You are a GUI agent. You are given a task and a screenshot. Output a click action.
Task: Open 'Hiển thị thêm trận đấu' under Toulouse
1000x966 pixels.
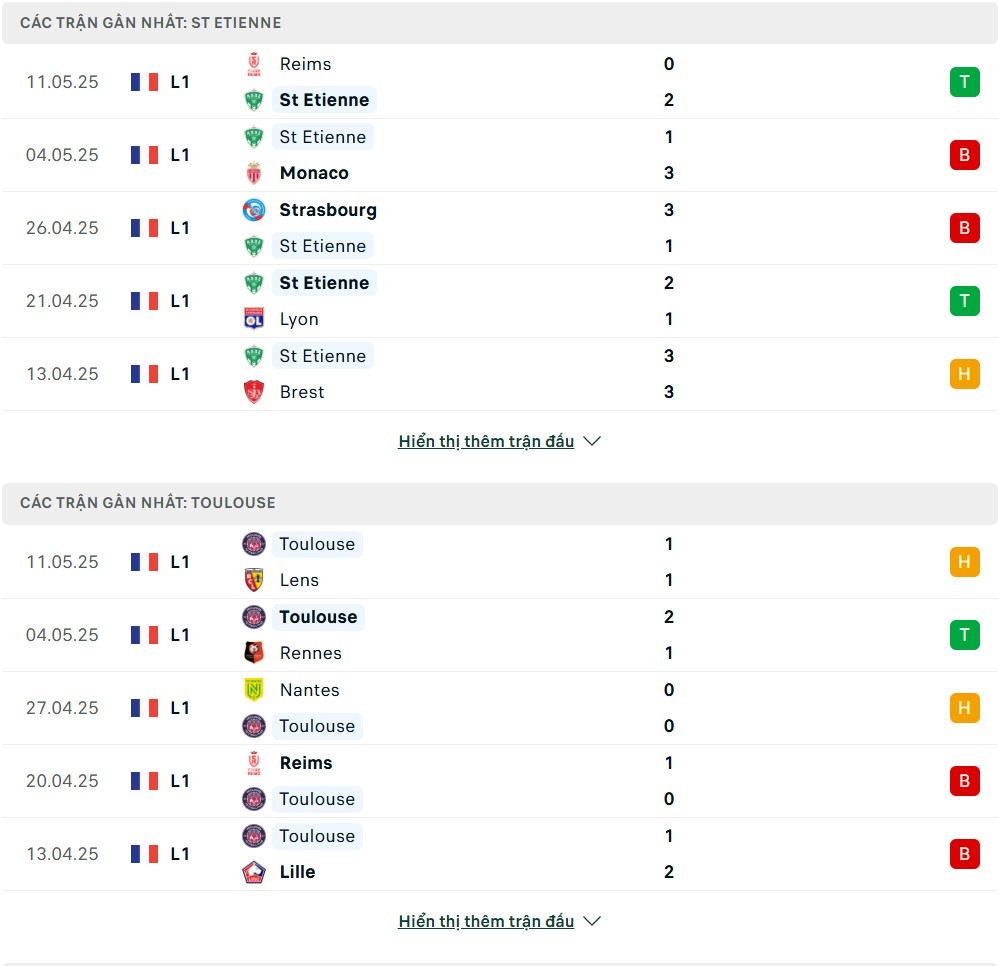click(486, 921)
